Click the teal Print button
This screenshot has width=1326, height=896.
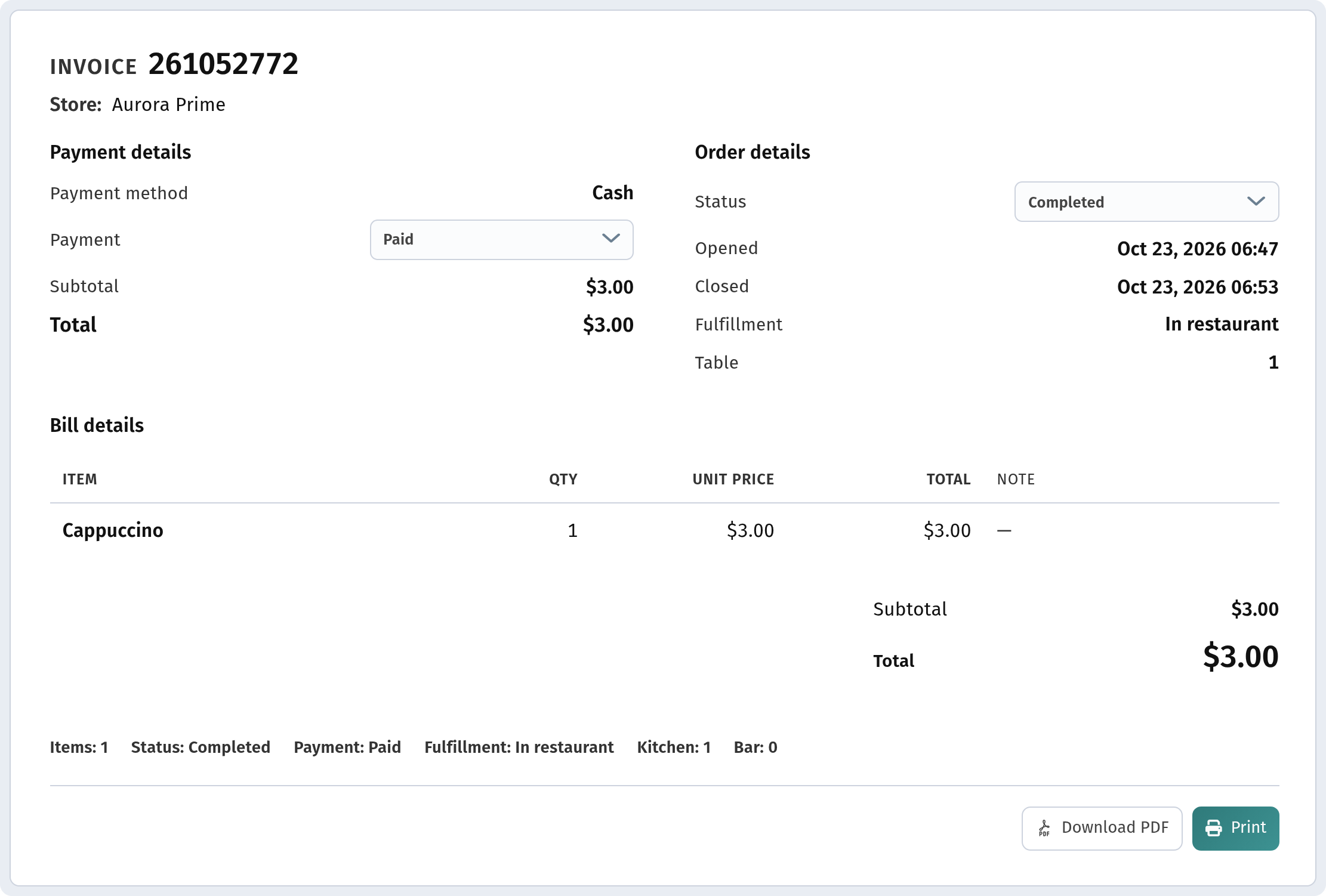pyautogui.click(x=1235, y=828)
